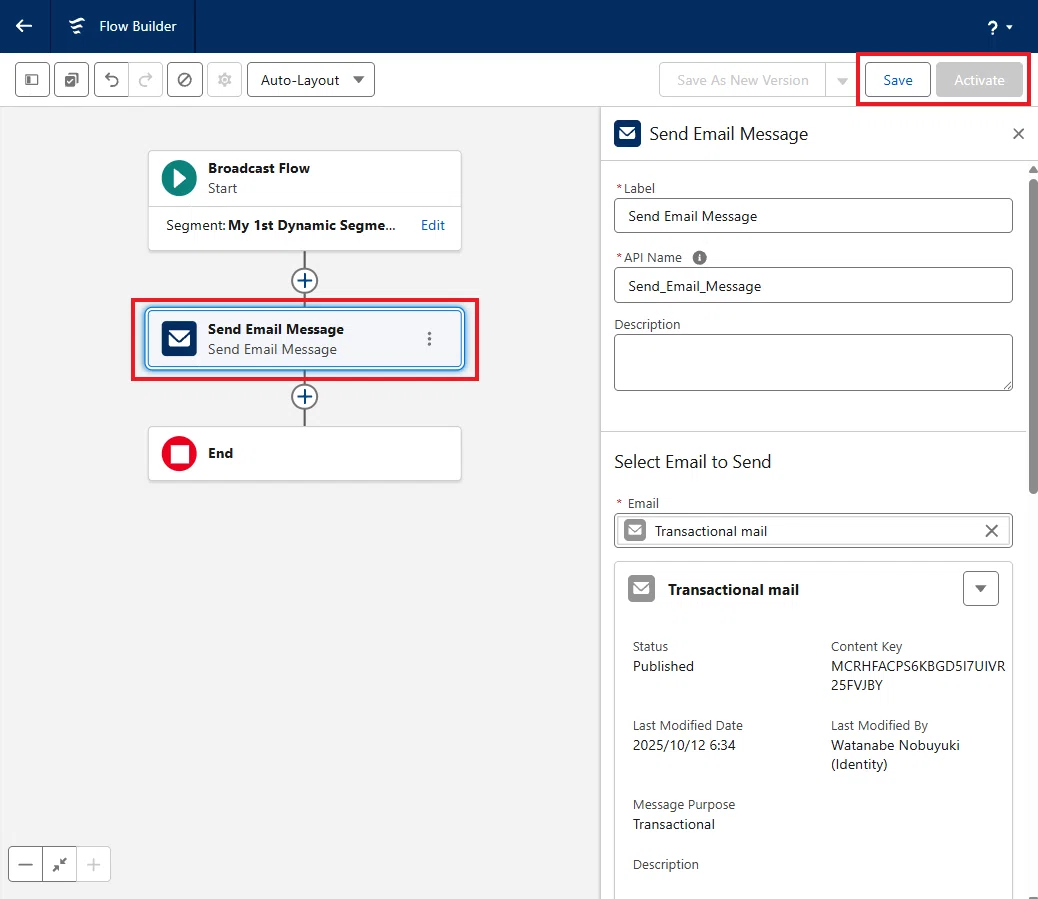
Task: Add element after the Broadcast Flow start
Action: [x=305, y=281]
